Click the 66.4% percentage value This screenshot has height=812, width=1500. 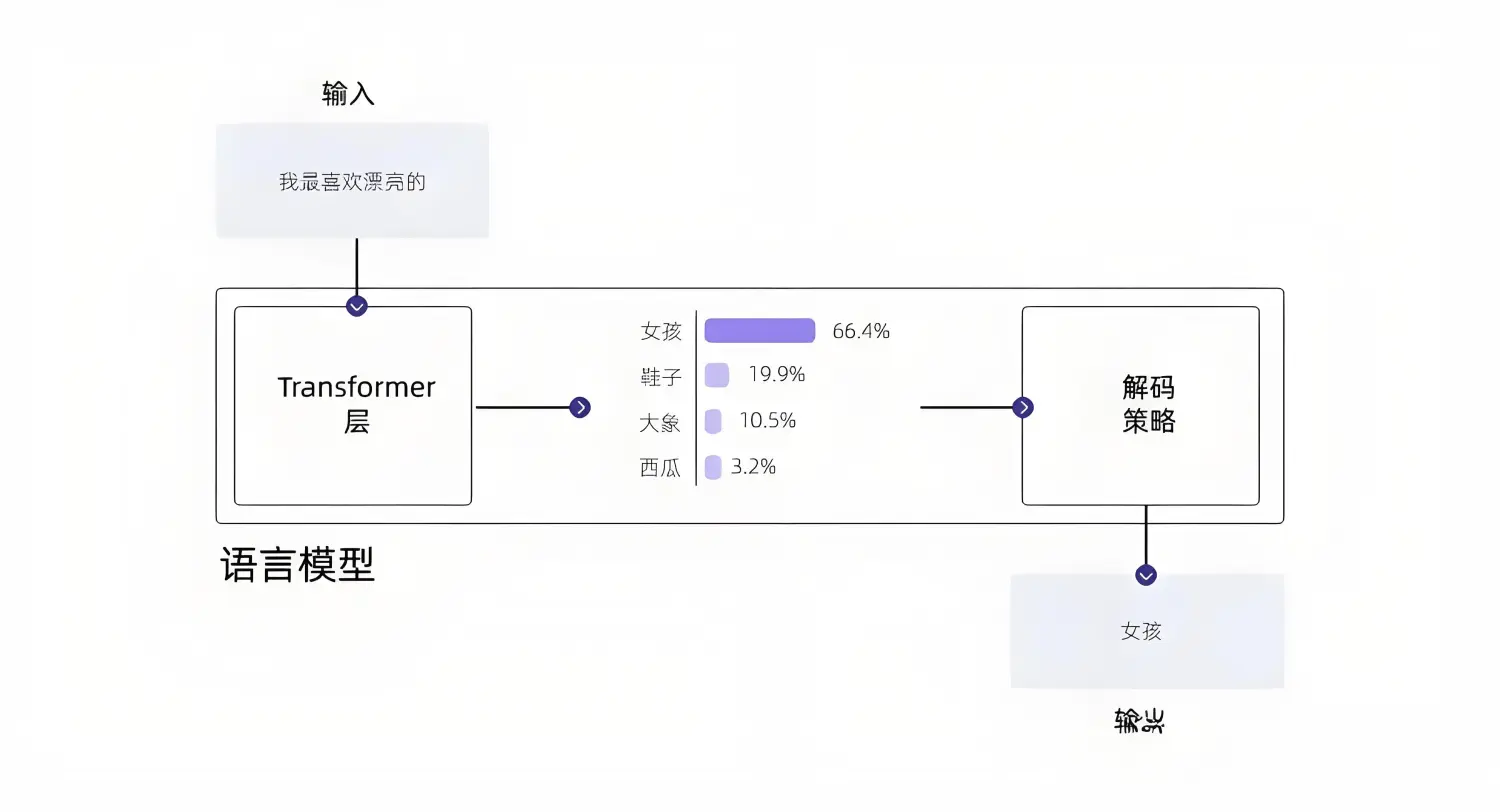[861, 331]
